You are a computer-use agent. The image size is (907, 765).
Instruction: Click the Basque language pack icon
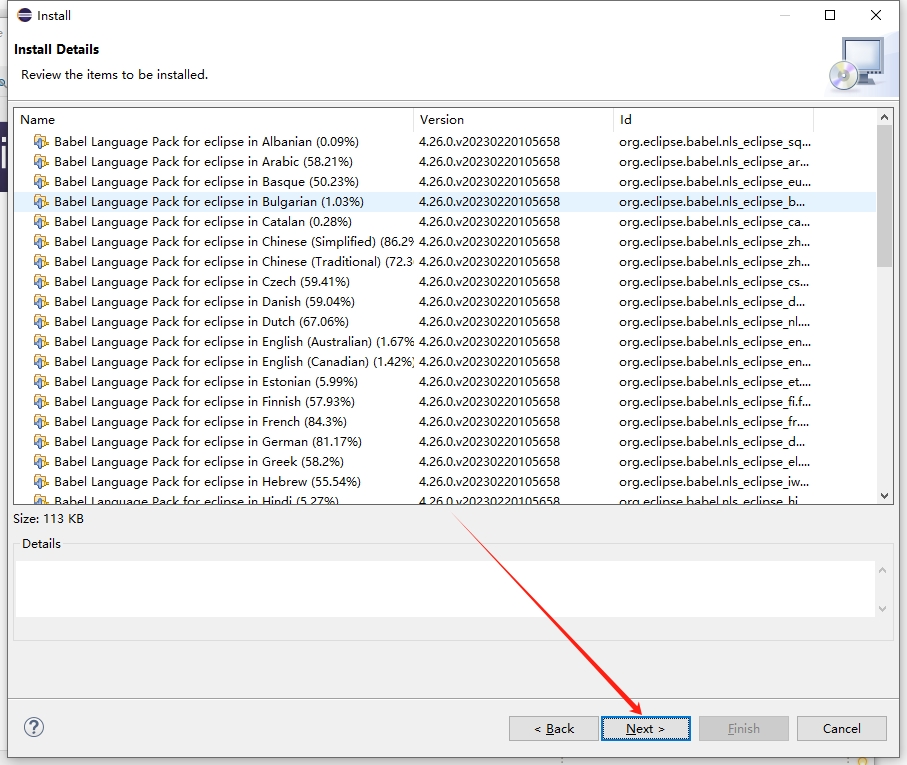coord(40,182)
